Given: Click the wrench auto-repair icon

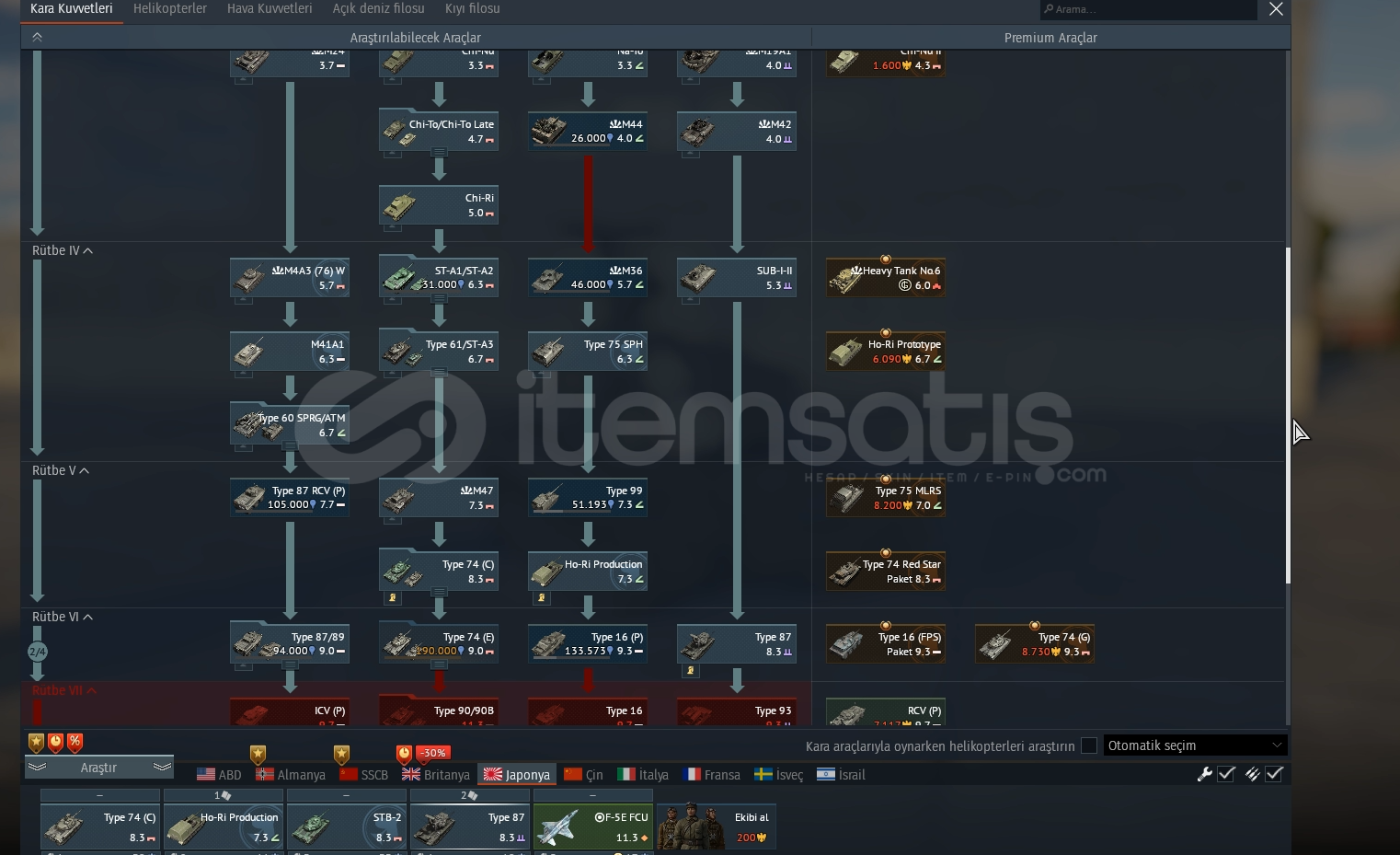Looking at the screenshot, I should 1204,774.
